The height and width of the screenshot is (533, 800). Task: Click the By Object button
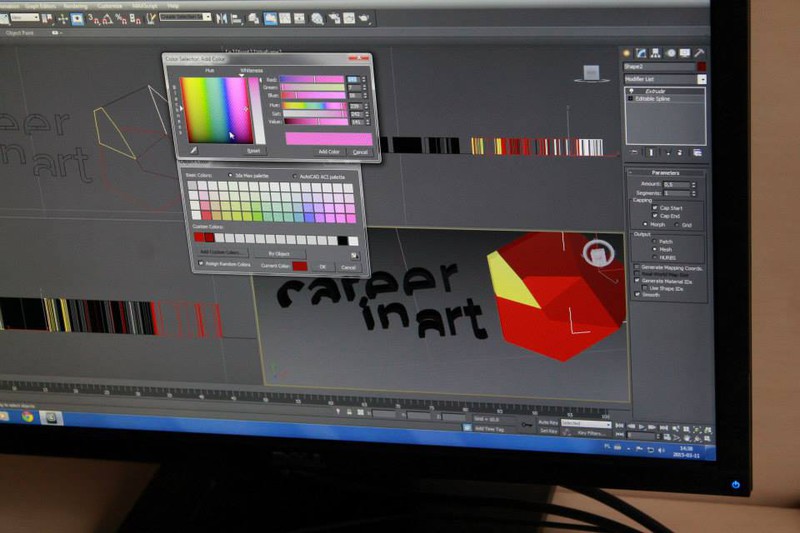click(279, 253)
